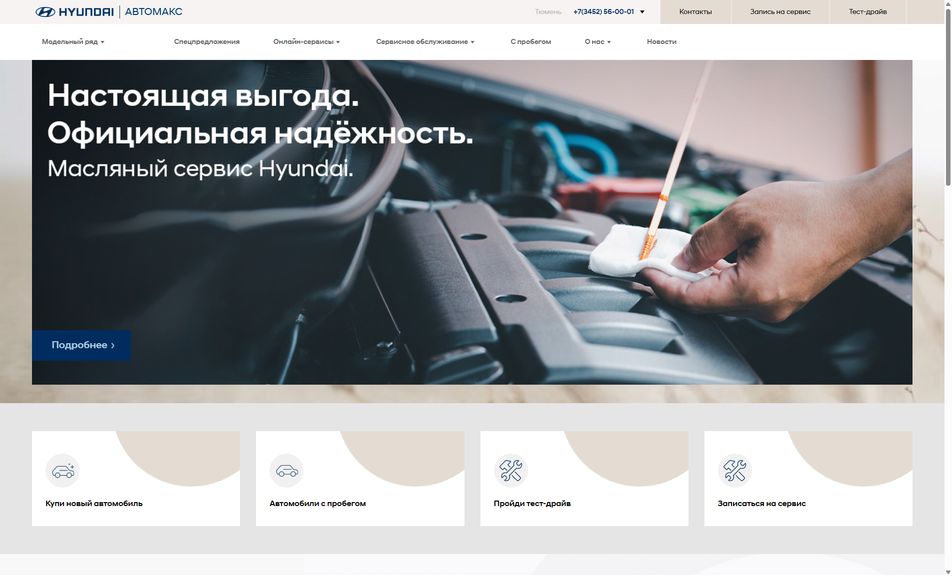Open the Спецпредложения page
952x576 pixels.
(206, 42)
